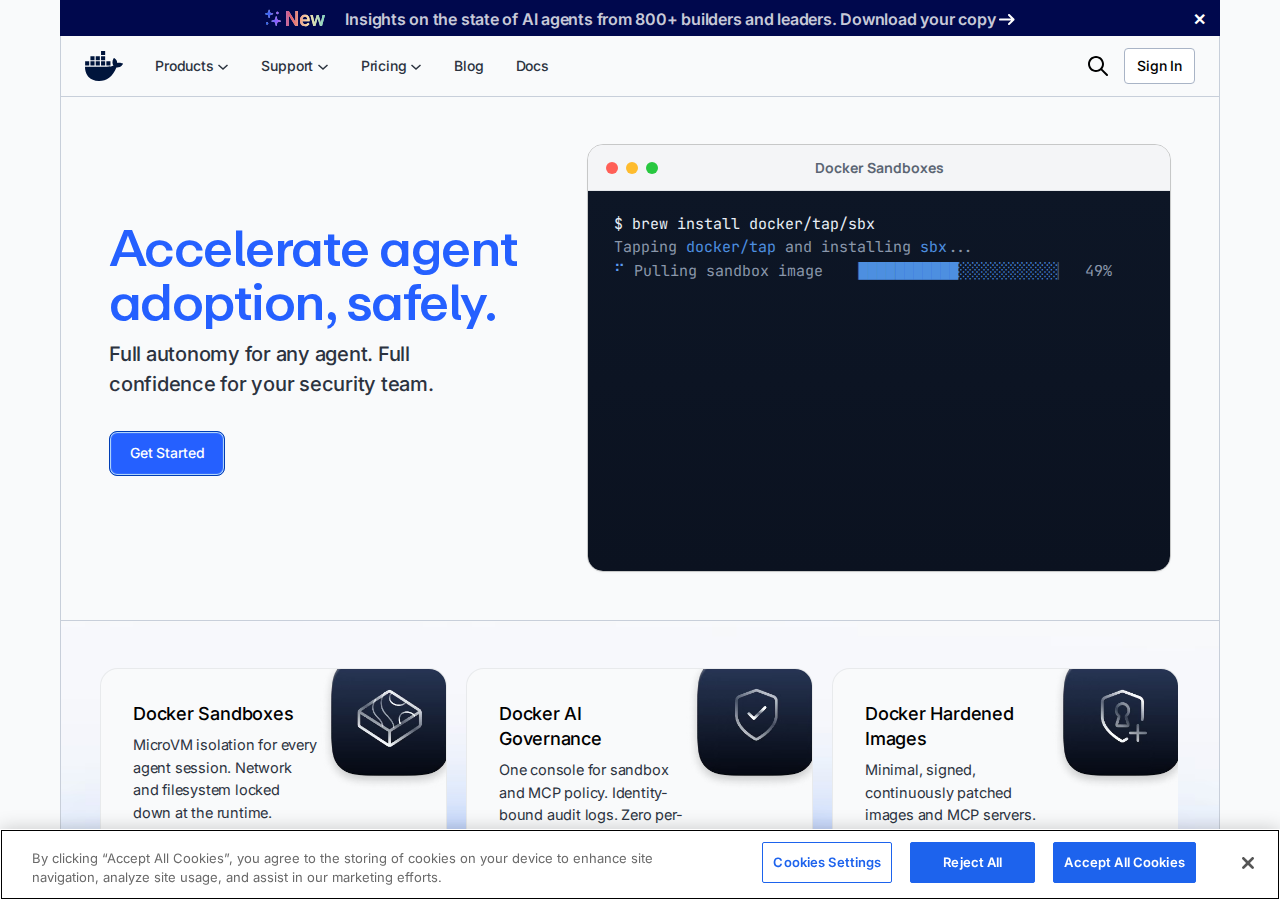Click the "Docker Sandboxes" terminal window title
This screenshot has height=900, width=1280.
[879, 168]
